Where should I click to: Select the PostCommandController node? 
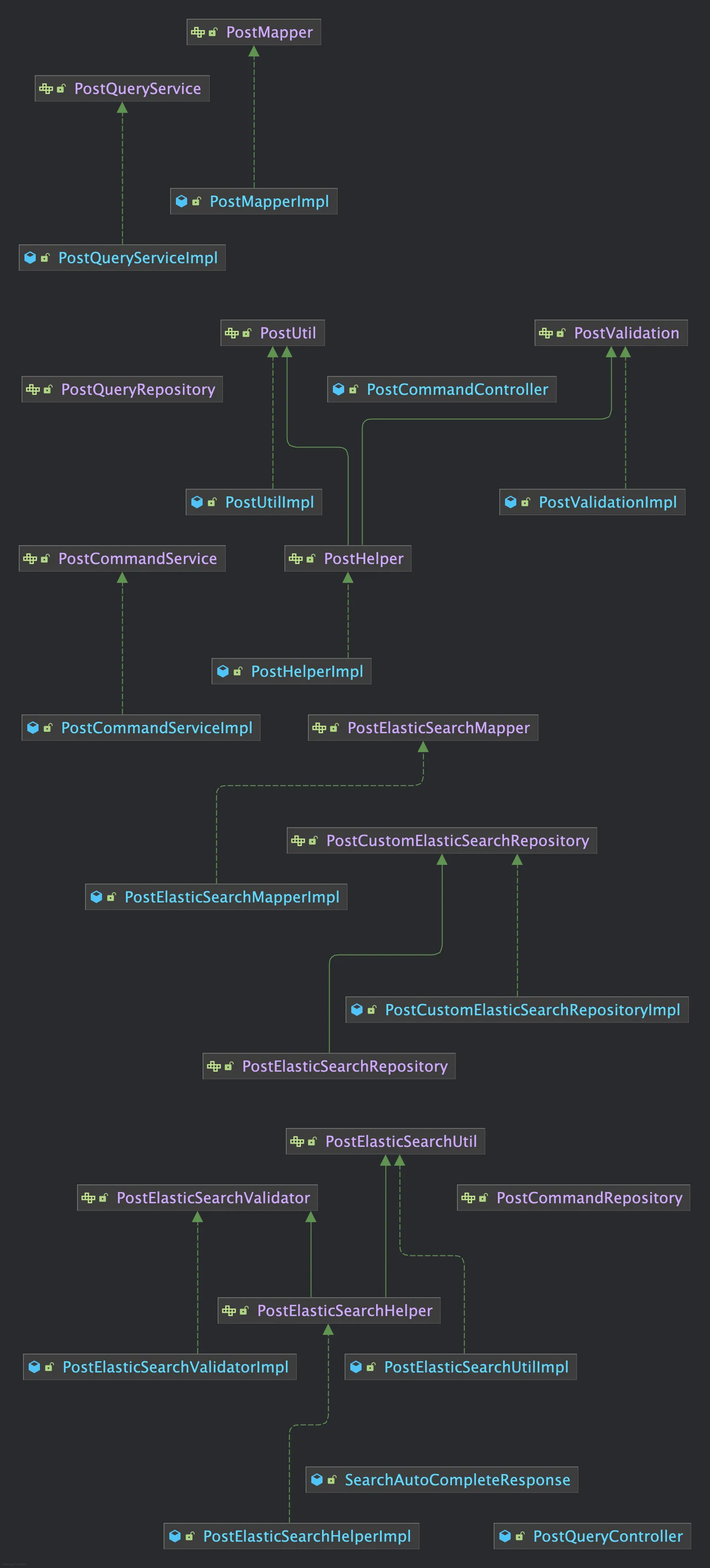pyautogui.click(x=442, y=390)
